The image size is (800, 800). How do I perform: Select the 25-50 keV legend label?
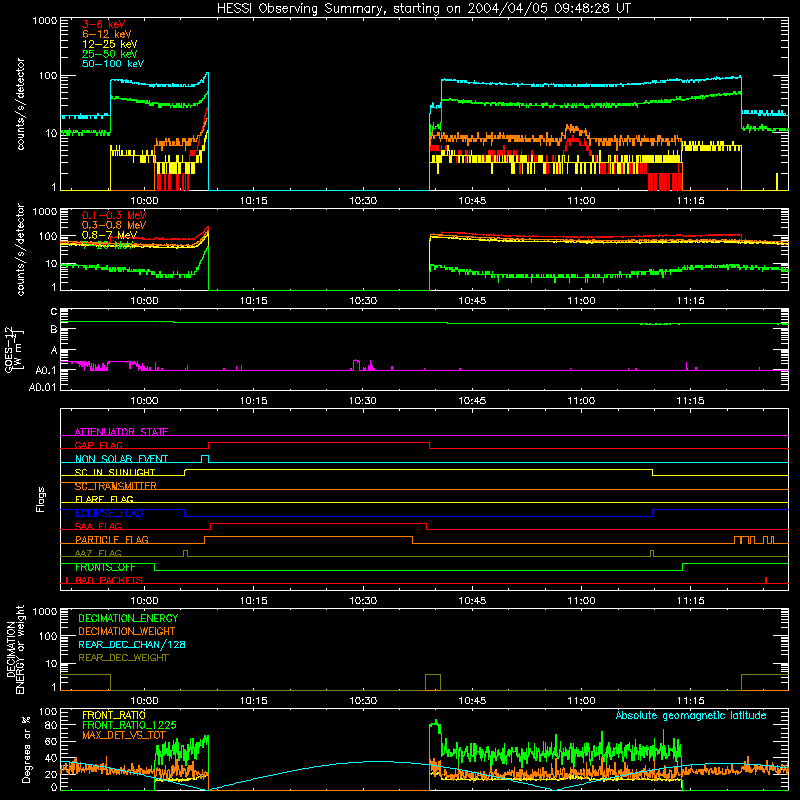click(110, 54)
